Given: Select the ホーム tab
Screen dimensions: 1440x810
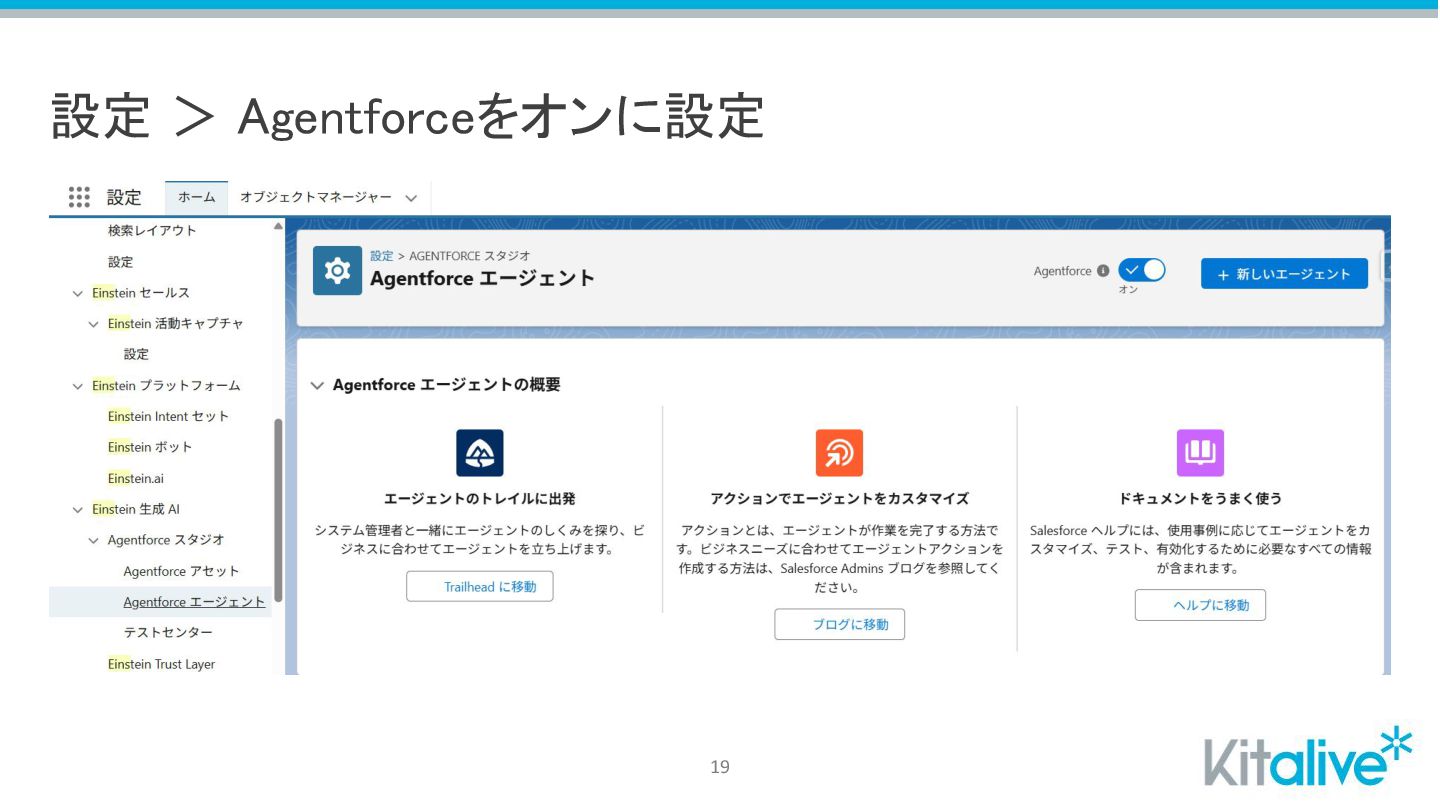Looking at the screenshot, I should tap(196, 197).
